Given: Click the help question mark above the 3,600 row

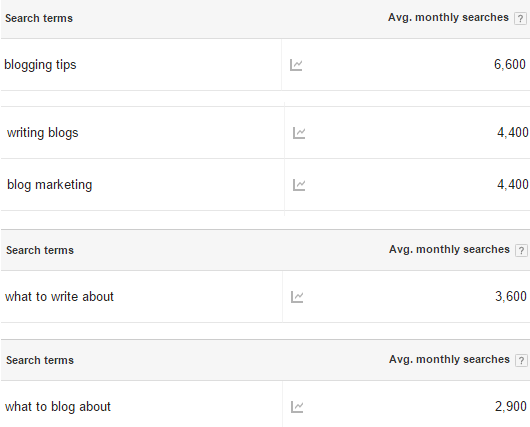Looking at the screenshot, I should pyautogui.click(x=521, y=251).
